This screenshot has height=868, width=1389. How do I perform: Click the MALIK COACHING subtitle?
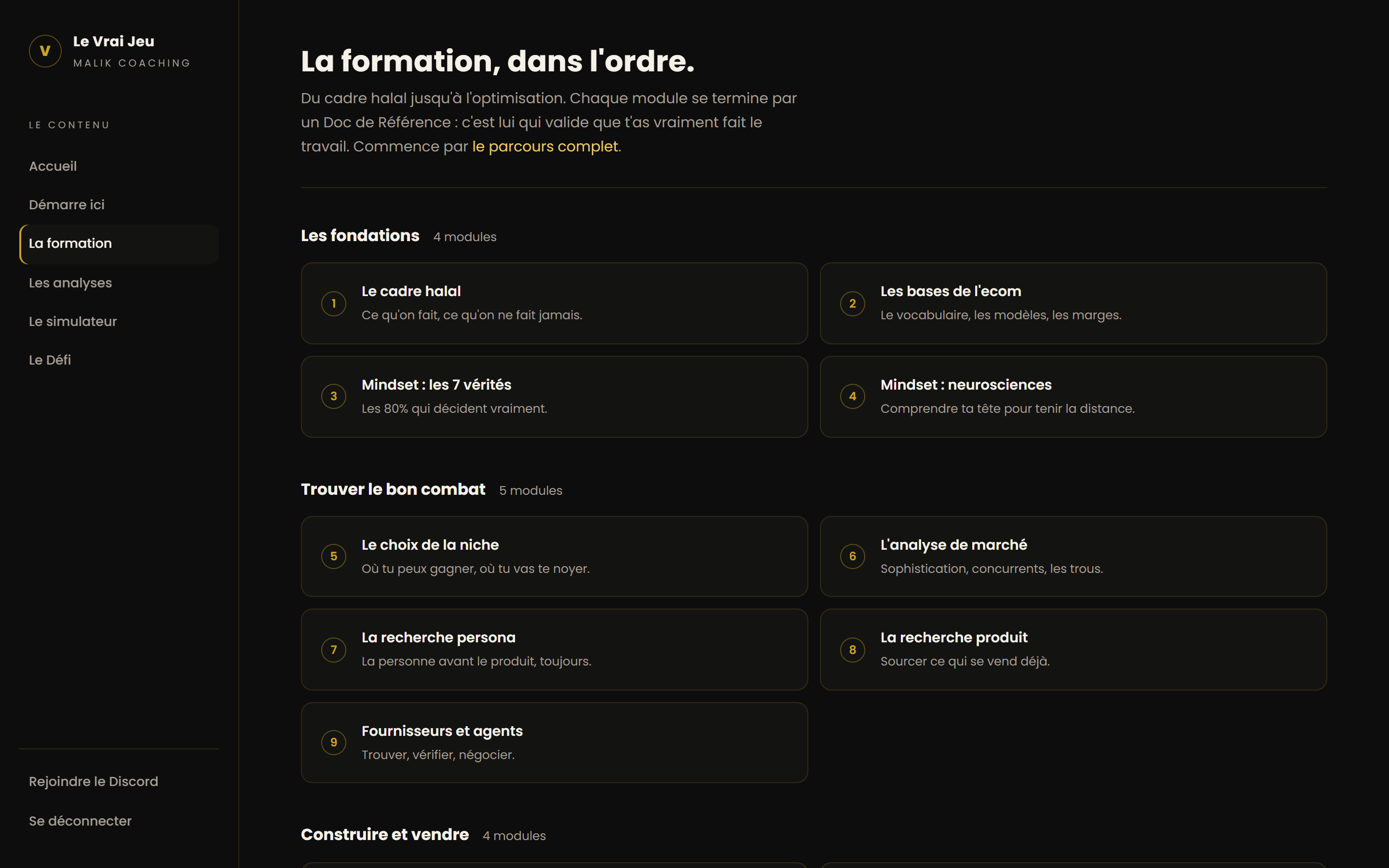coord(132,63)
